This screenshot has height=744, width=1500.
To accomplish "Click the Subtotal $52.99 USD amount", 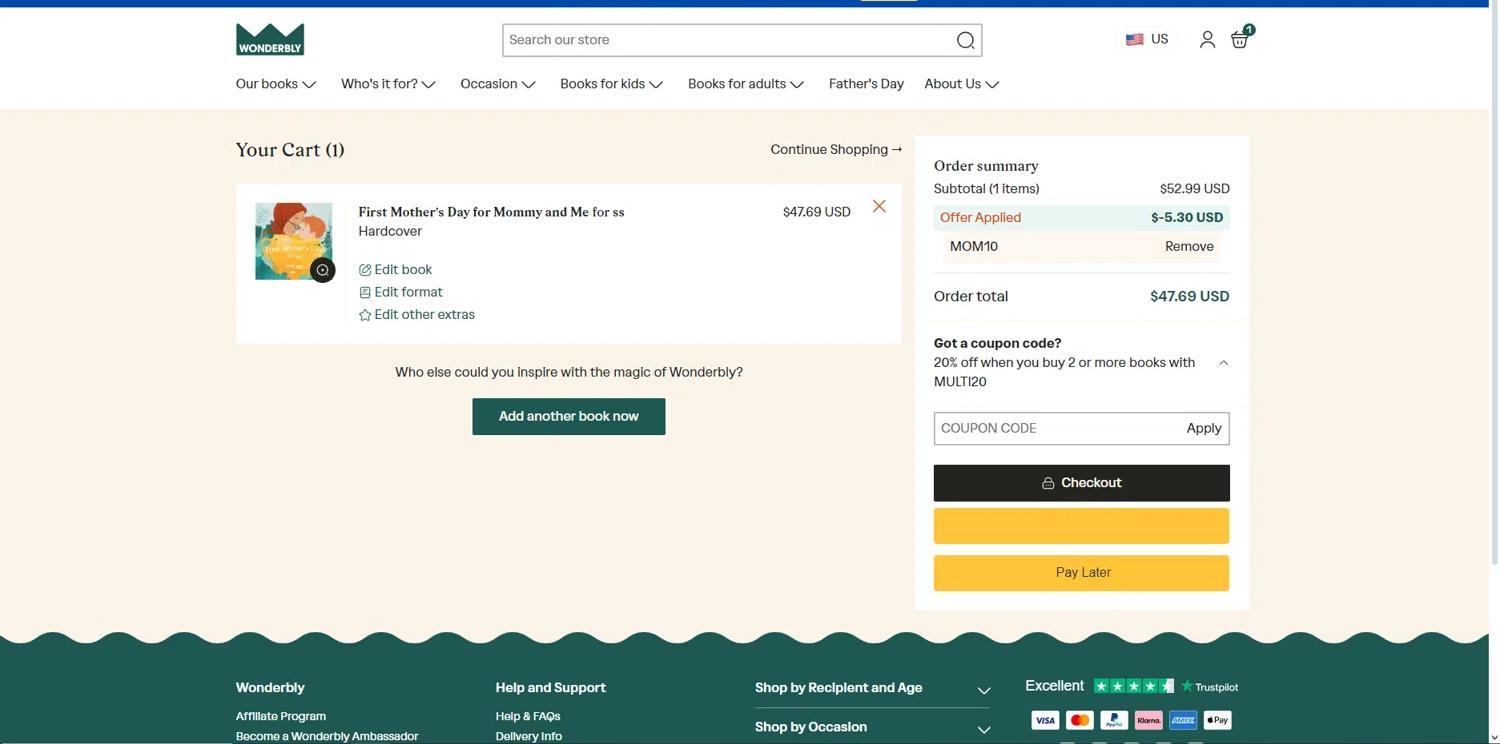I will 1195,189.
